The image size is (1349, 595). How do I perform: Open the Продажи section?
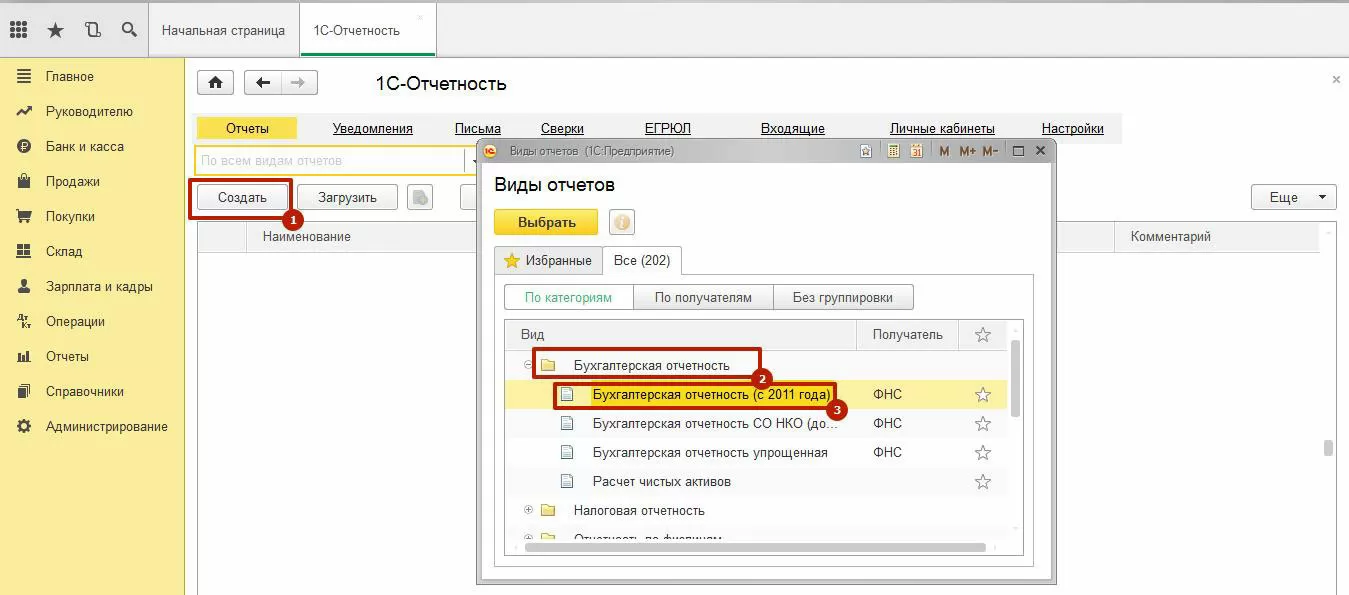(x=73, y=181)
